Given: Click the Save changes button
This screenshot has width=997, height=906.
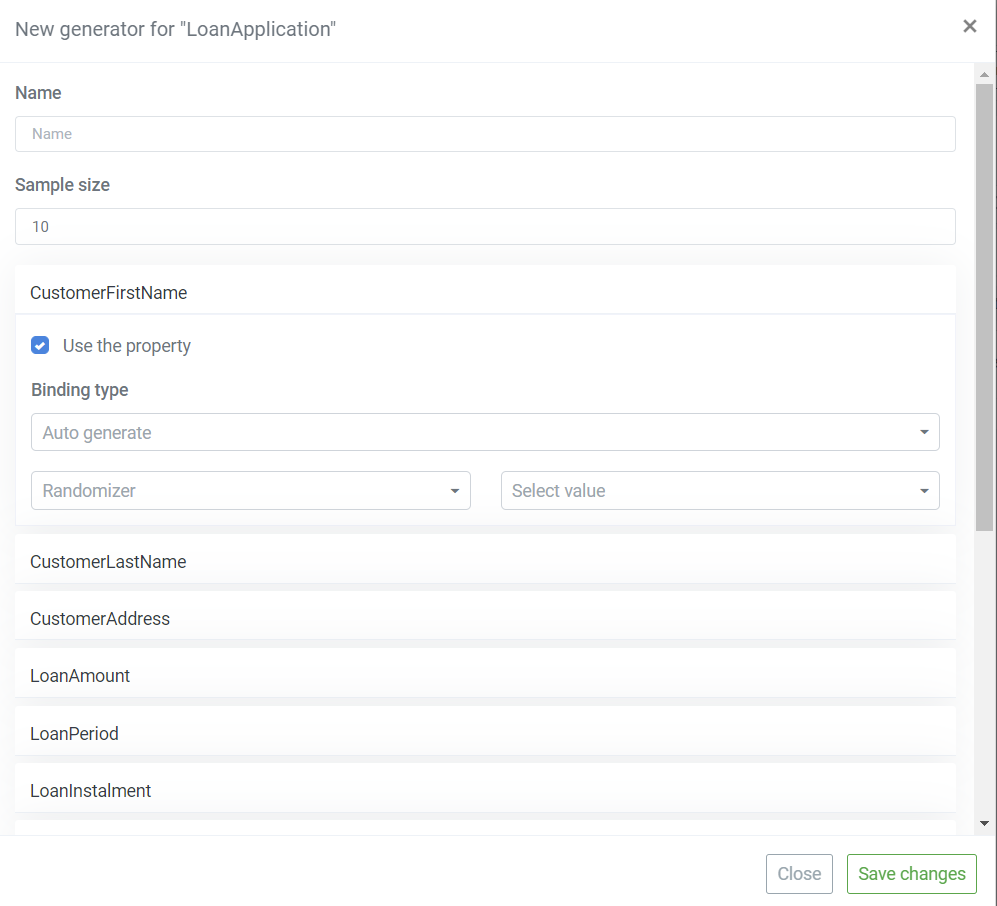Looking at the screenshot, I should pos(911,874).
